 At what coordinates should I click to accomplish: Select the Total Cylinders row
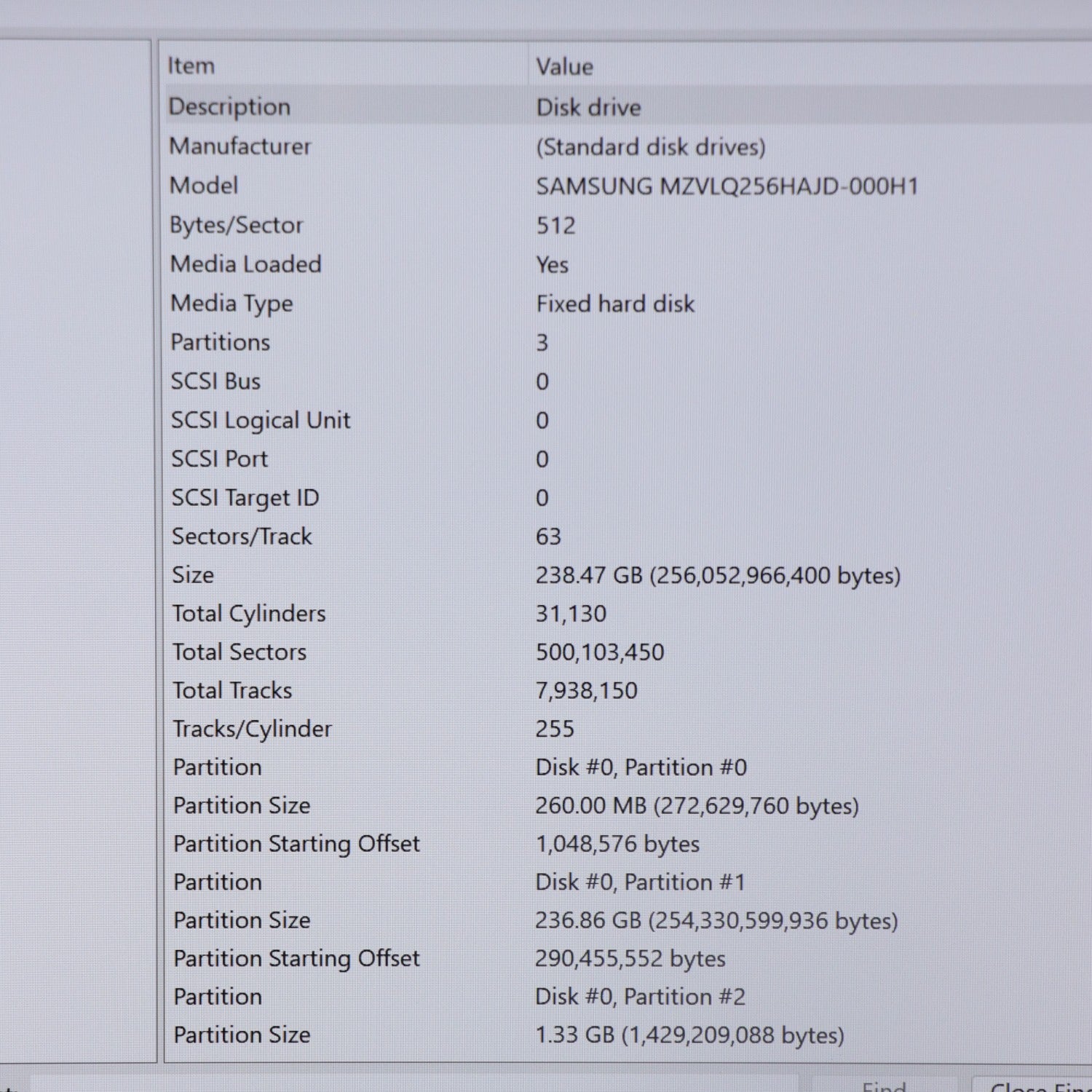click(x=248, y=614)
